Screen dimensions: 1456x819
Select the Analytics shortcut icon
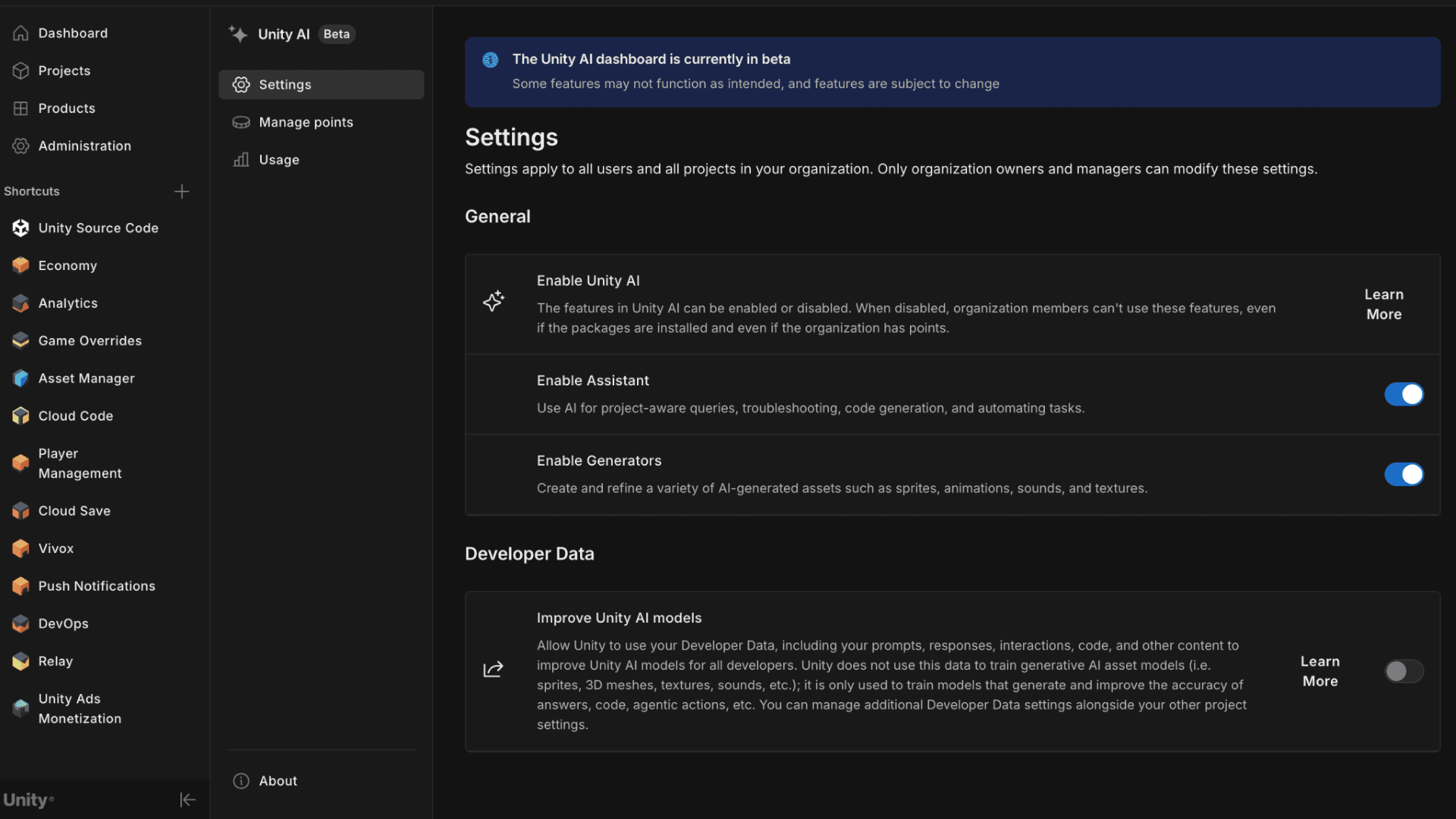click(20, 303)
